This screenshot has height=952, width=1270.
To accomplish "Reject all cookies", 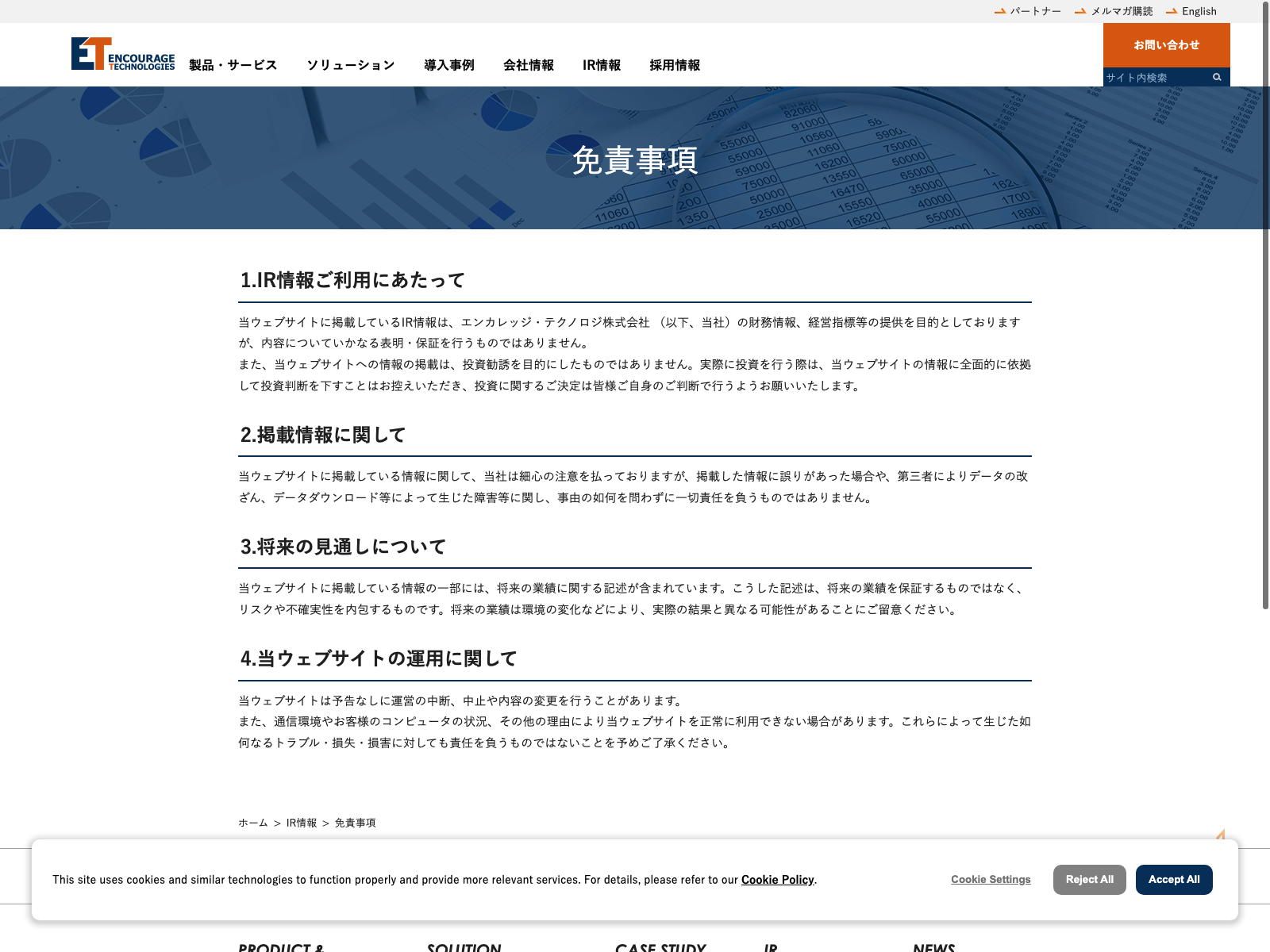I will (x=1089, y=879).
